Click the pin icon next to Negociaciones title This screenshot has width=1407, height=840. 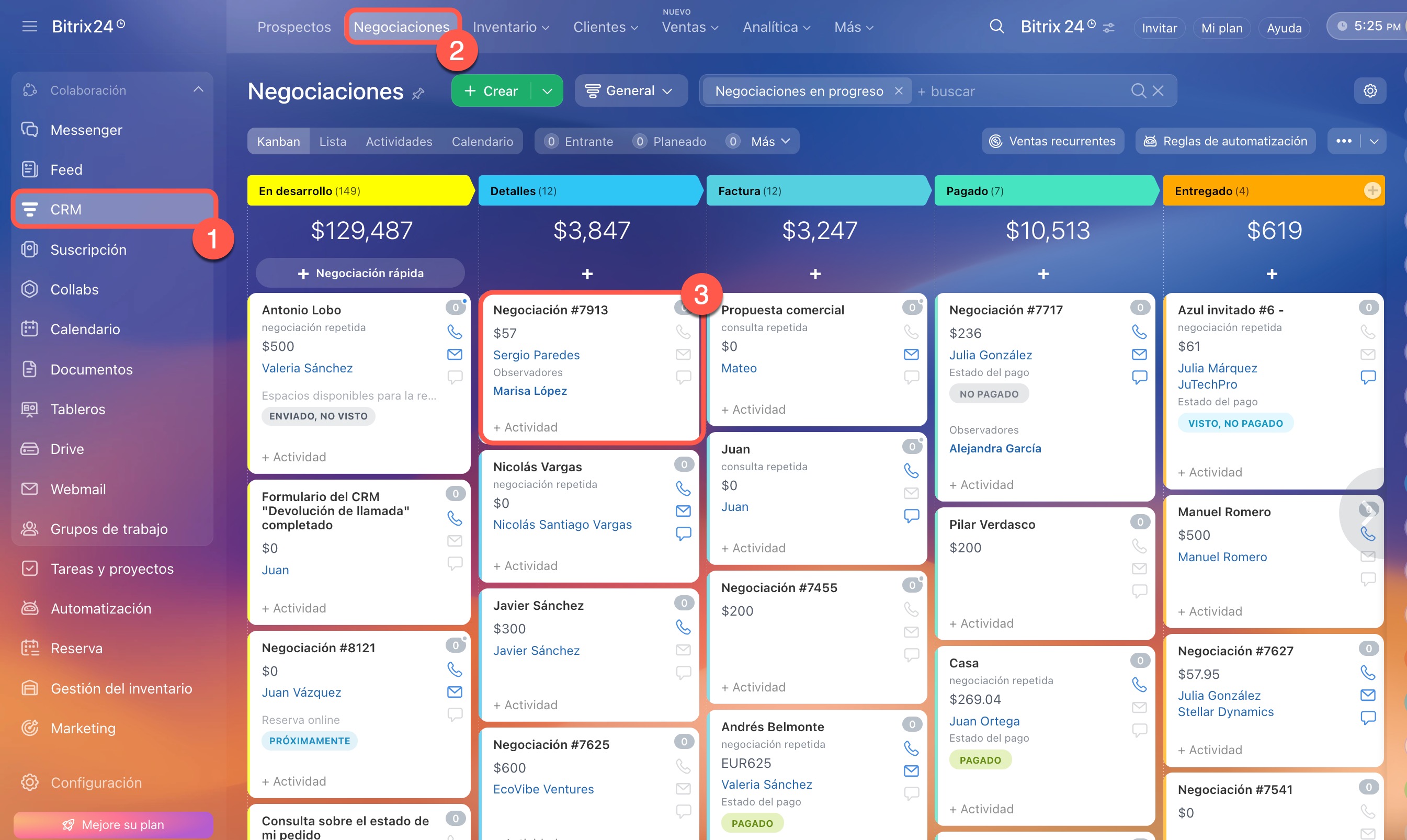tap(418, 94)
